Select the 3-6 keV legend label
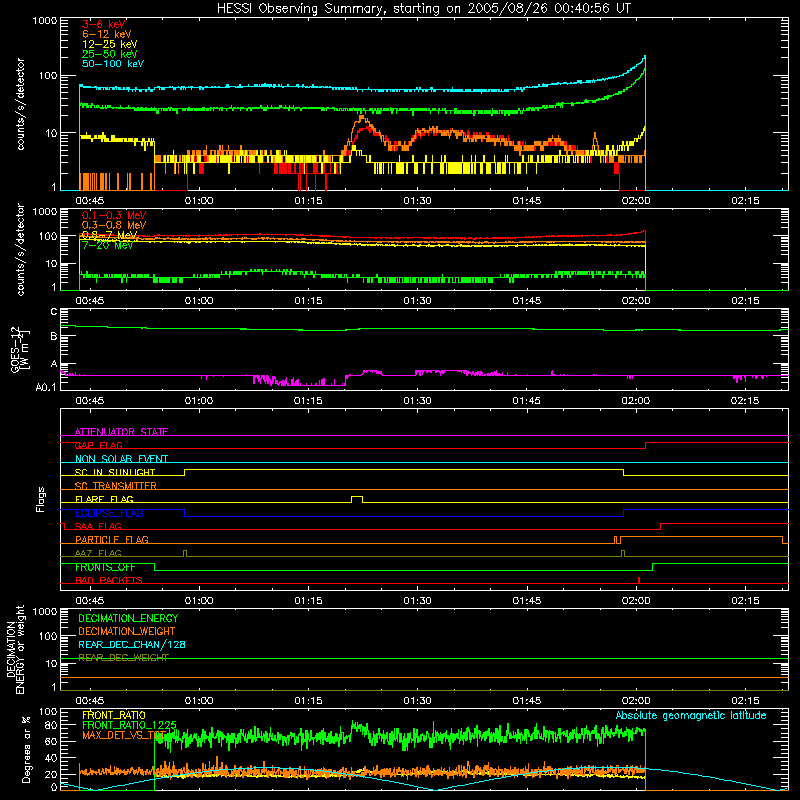Screen dimensions: 800x800 pyautogui.click(x=104, y=24)
